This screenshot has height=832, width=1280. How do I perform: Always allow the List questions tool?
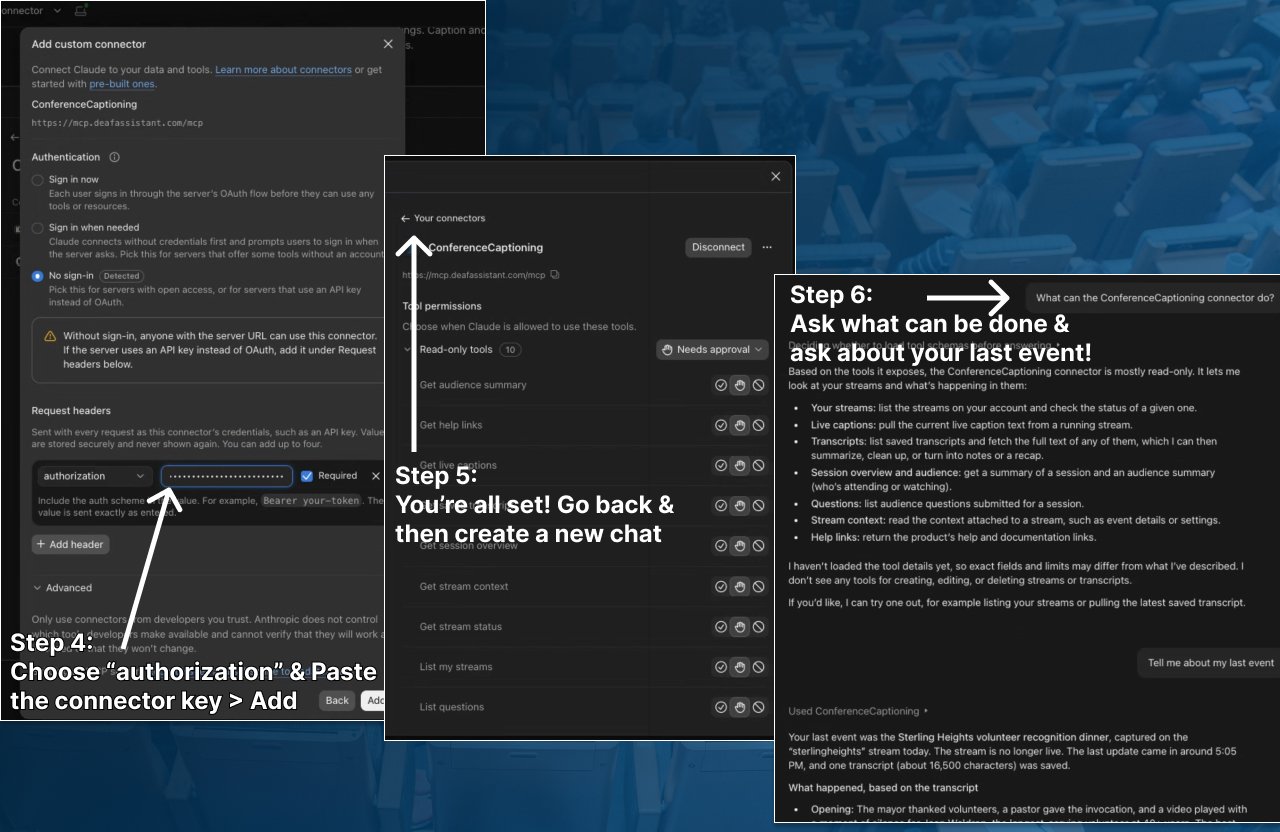tap(720, 707)
